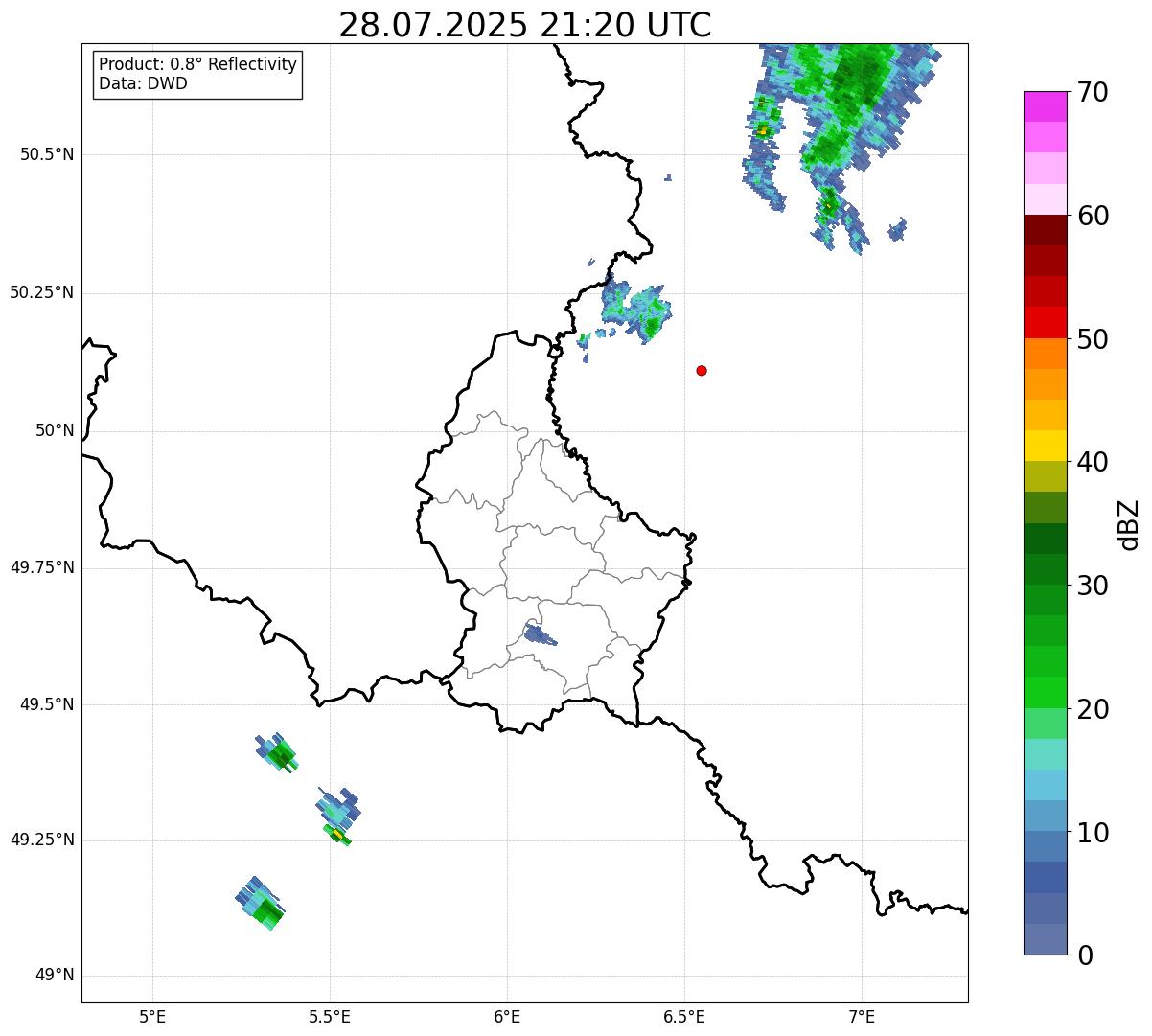
Task: Click the 50.5°N latitude label
Action: point(47,154)
